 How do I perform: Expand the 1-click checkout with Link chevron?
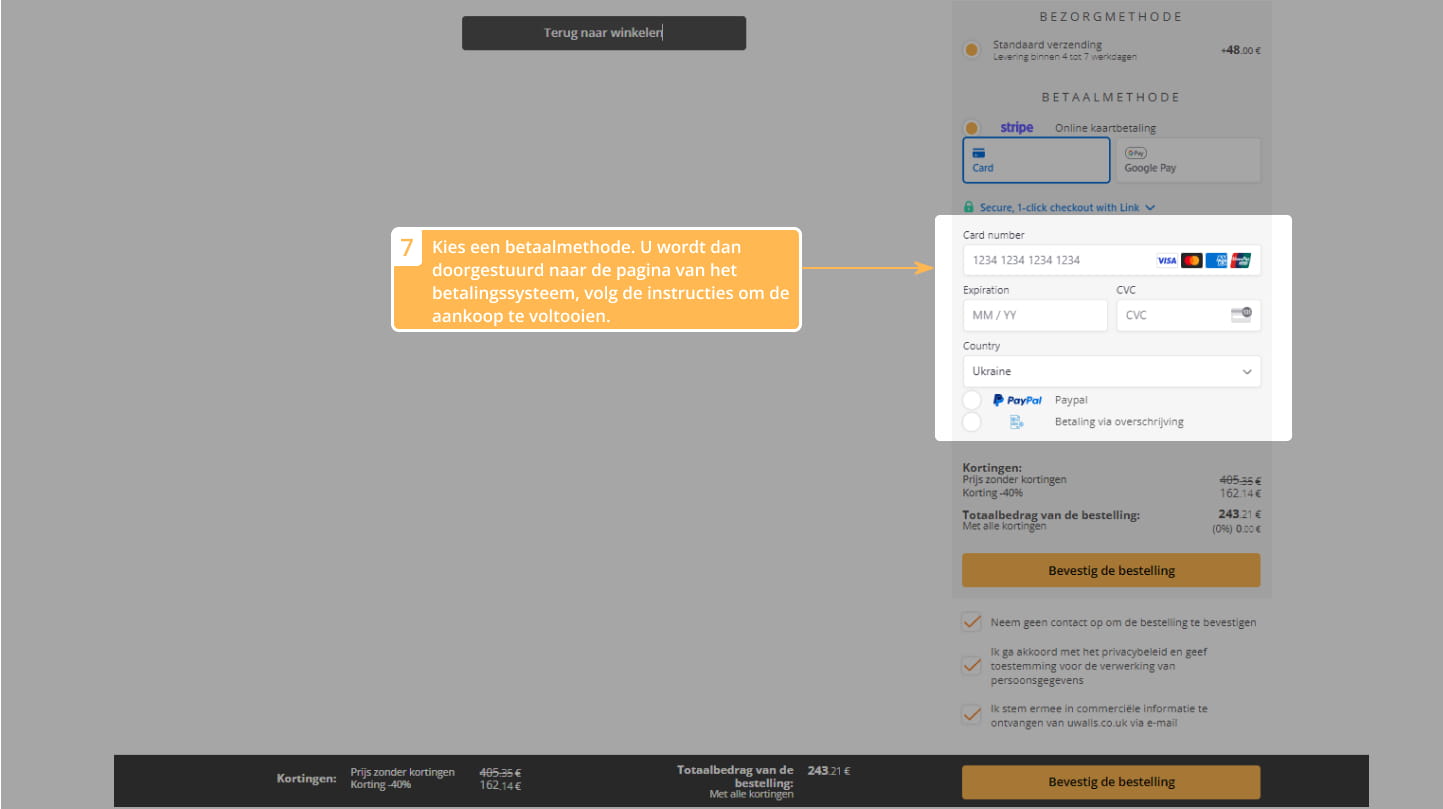click(x=1150, y=208)
